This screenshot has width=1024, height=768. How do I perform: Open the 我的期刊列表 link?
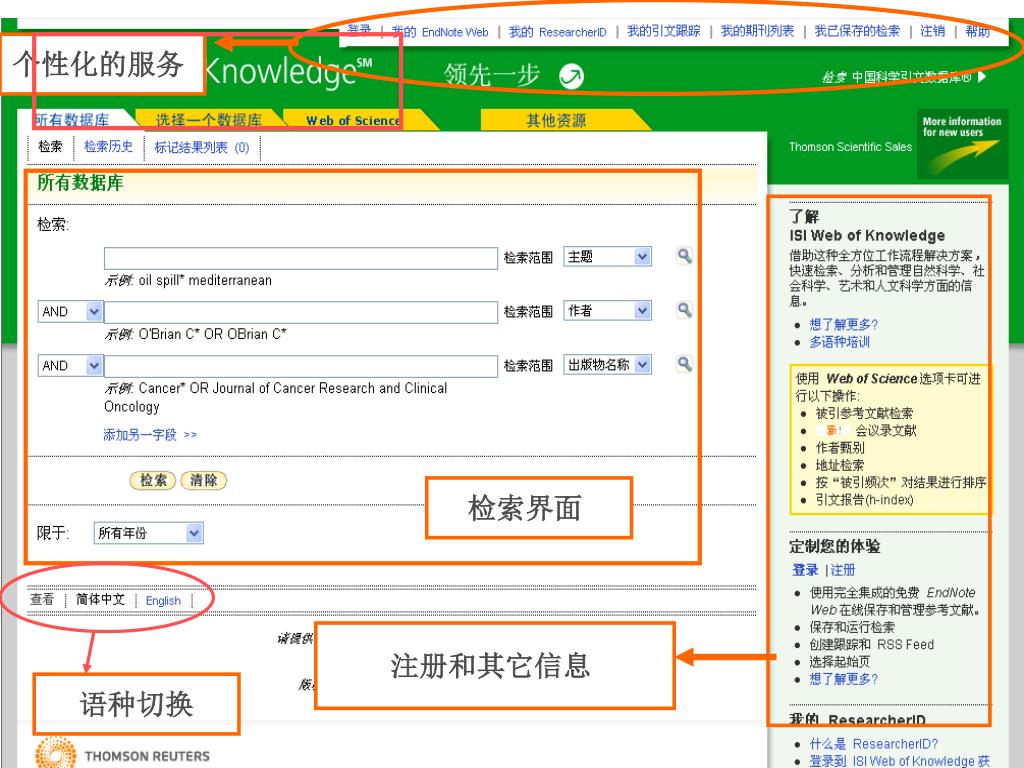(757, 31)
